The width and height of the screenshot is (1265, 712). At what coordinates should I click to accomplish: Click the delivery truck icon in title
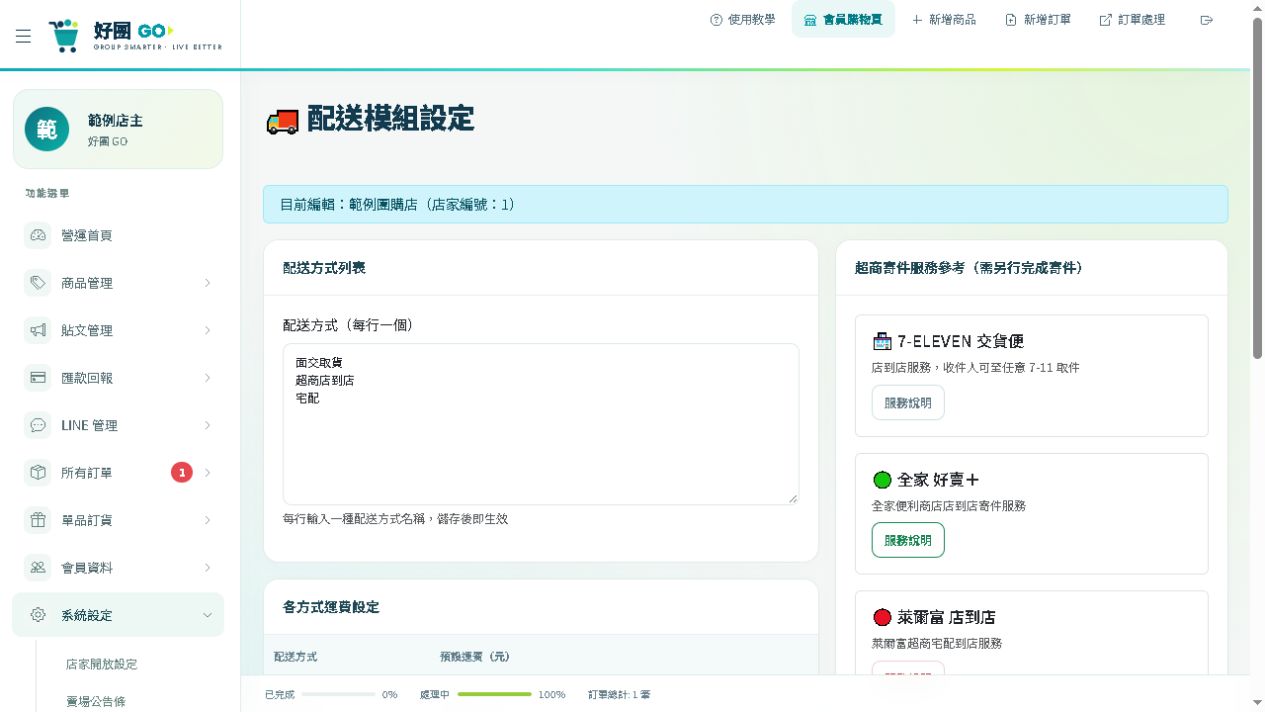[283, 122]
